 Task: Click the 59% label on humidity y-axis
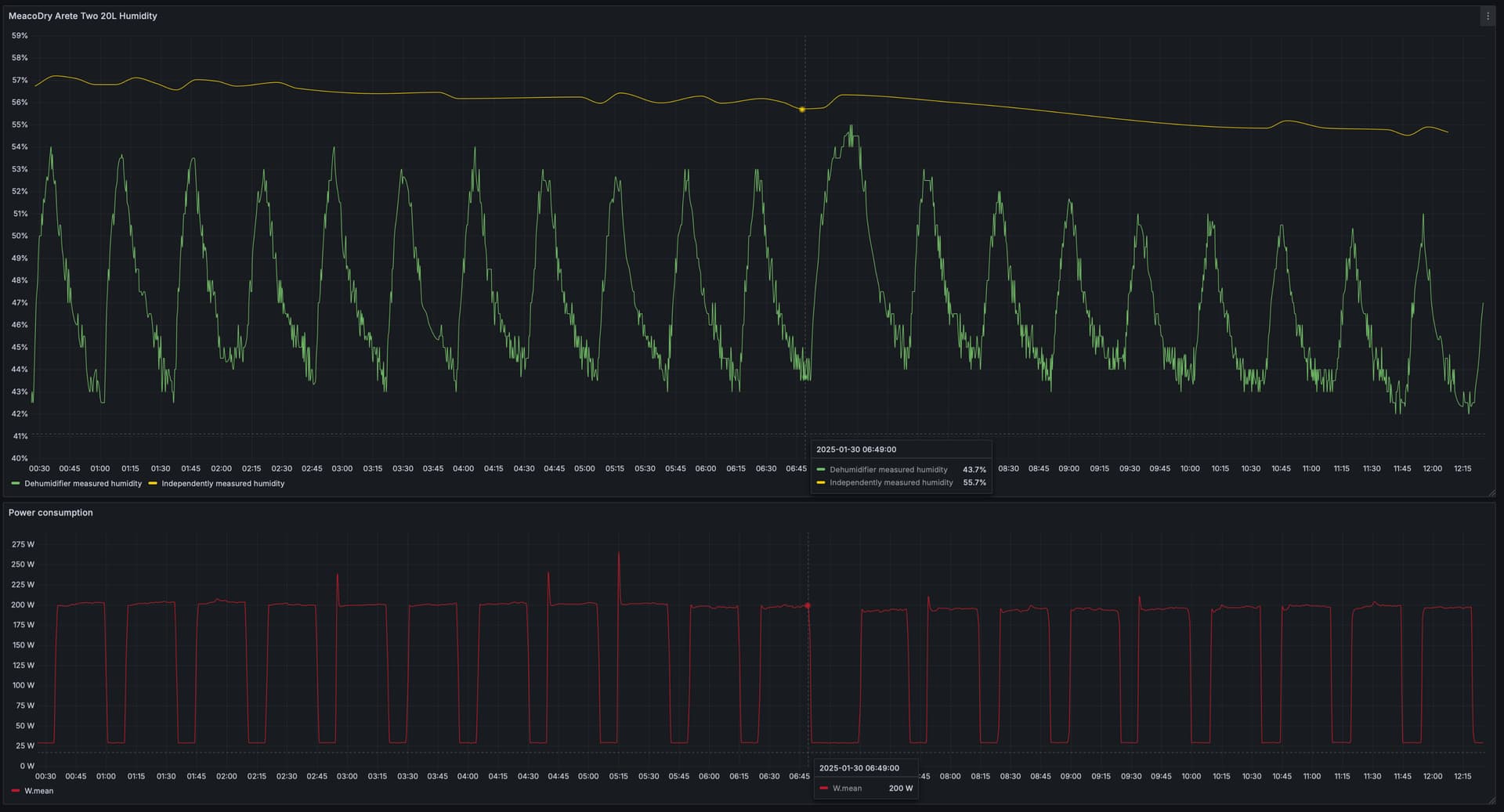(20, 36)
